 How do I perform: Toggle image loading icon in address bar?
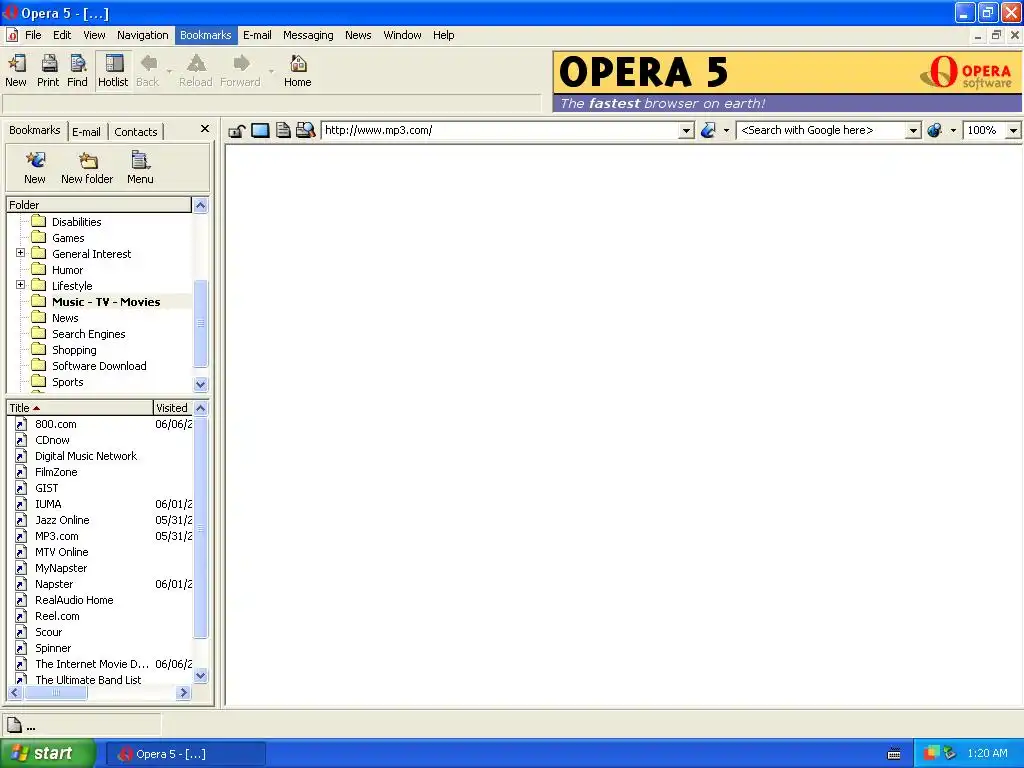260,131
